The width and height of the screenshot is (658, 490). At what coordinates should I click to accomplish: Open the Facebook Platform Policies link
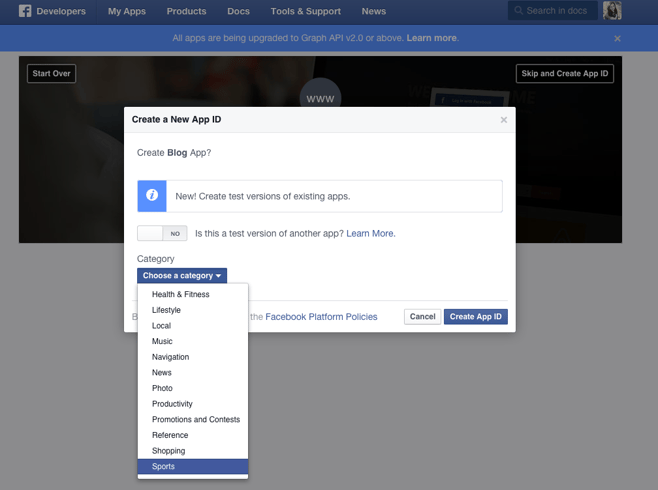(321, 317)
